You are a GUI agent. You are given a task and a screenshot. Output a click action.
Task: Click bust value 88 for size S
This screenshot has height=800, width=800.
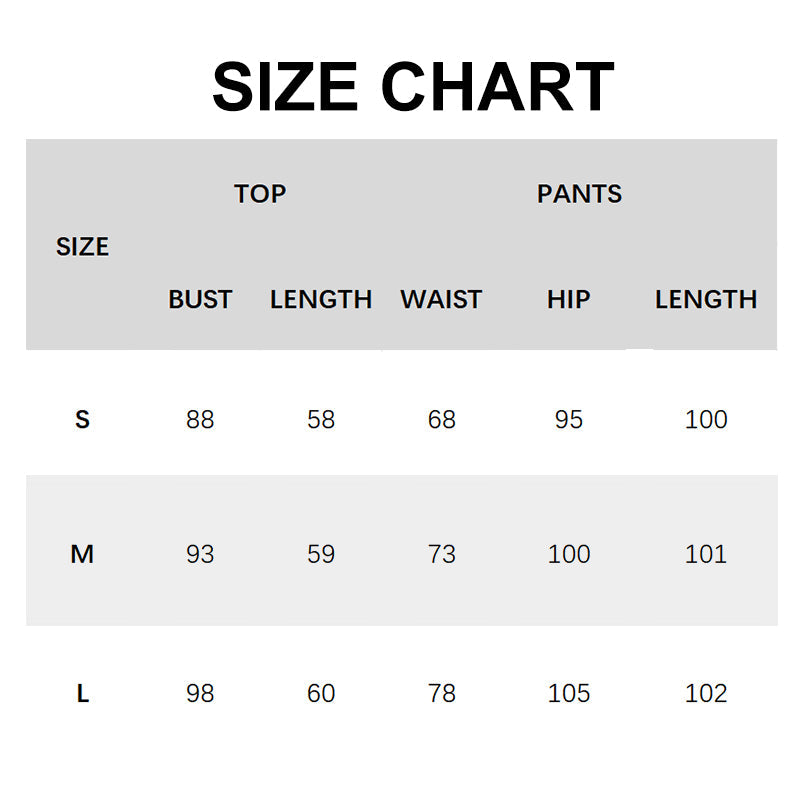(200, 420)
